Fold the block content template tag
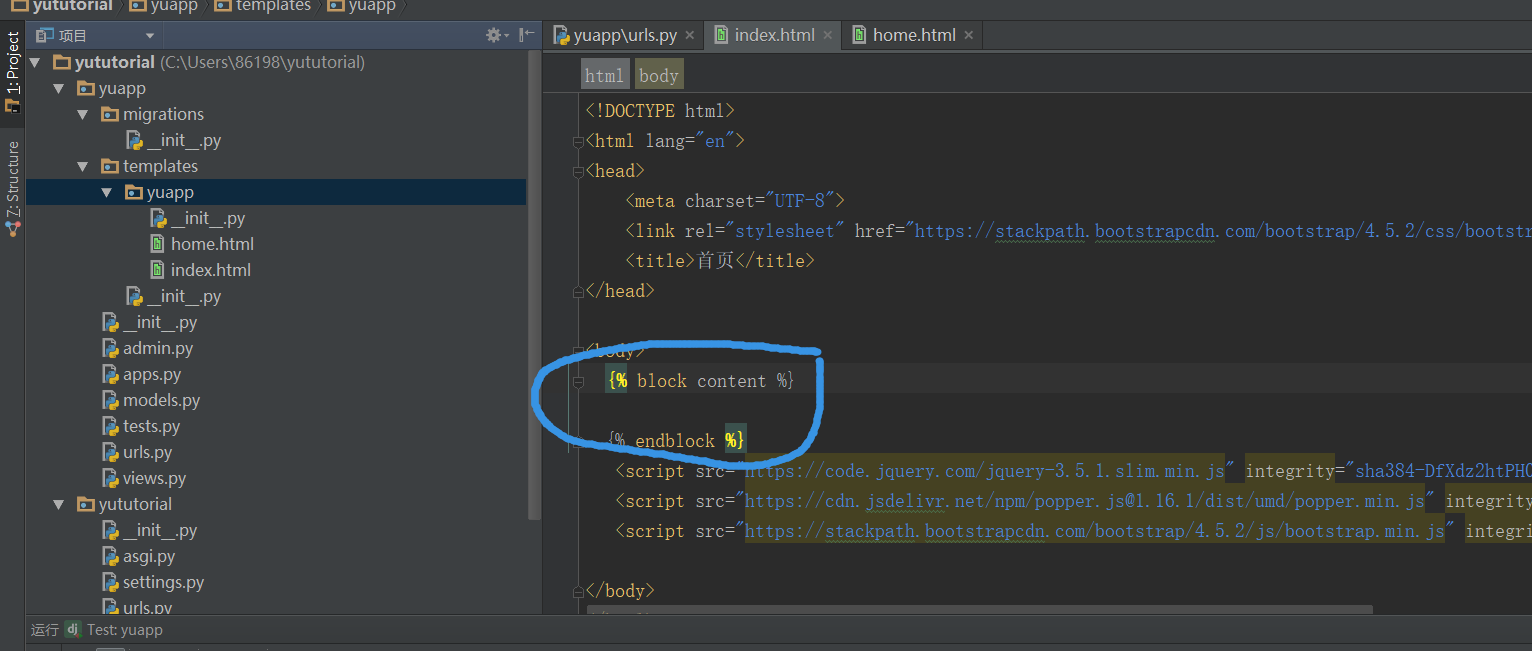This screenshot has height=651, width=1532. click(578, 382)
